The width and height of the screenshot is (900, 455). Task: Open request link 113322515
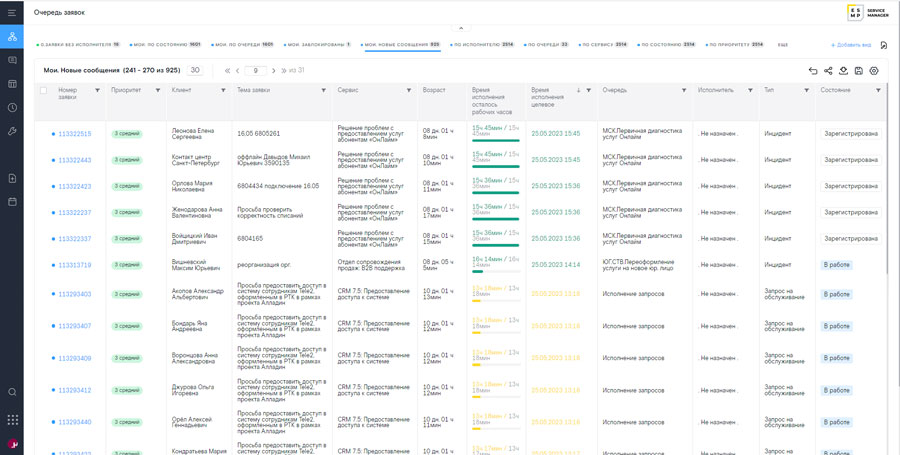point(75,134)
